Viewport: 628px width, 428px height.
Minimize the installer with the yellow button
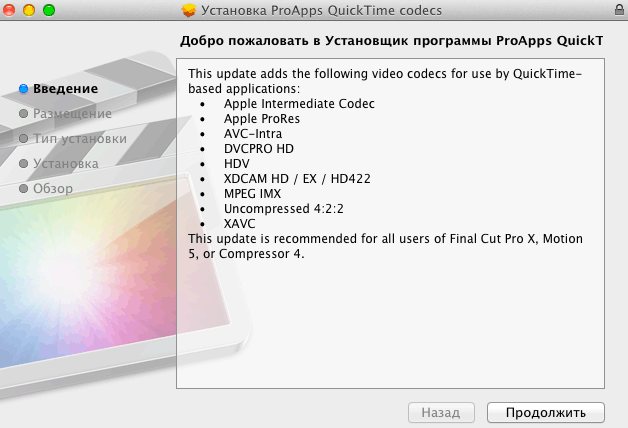coord(29,10)
